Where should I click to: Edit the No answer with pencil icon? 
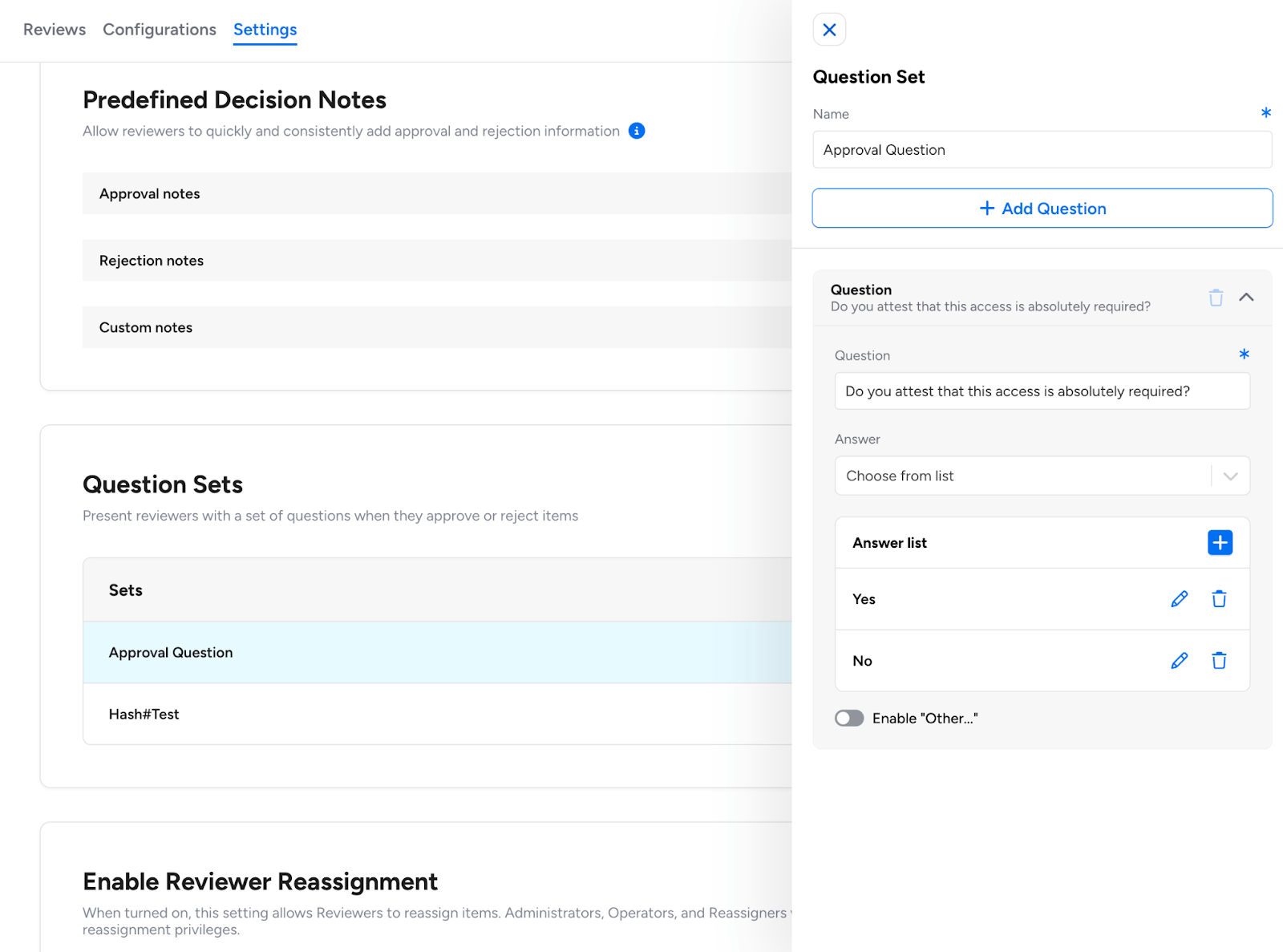(x=1179, y=661)
